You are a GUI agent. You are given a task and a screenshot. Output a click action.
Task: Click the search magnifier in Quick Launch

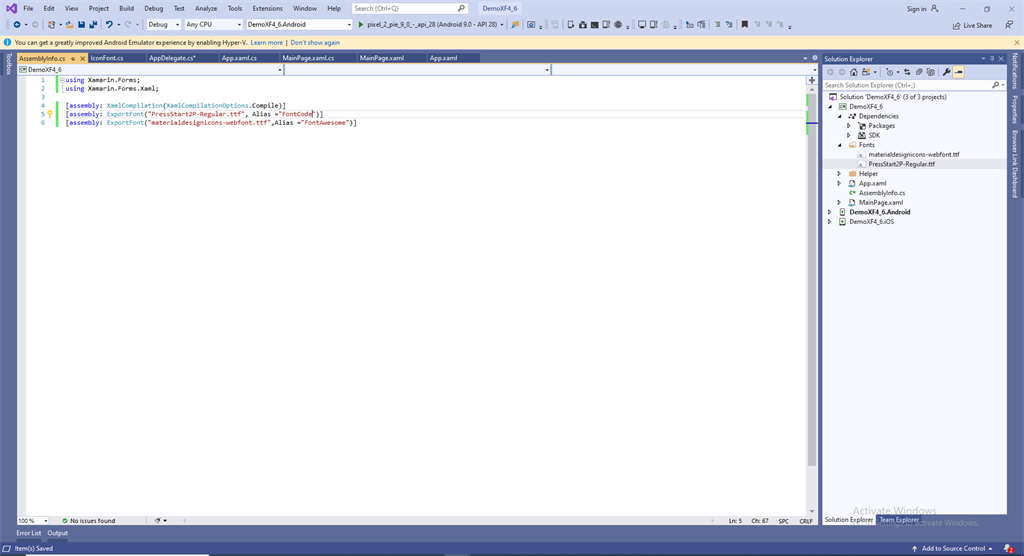[461, 8]
